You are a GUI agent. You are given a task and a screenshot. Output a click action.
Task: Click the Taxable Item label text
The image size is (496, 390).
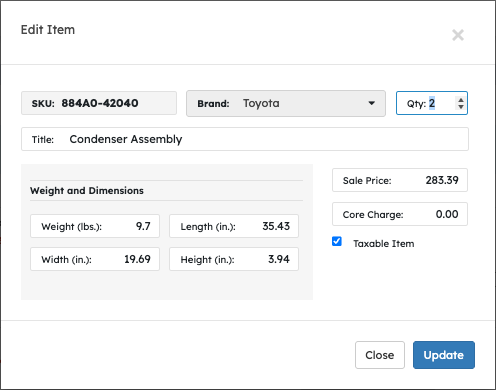point(384,244)
